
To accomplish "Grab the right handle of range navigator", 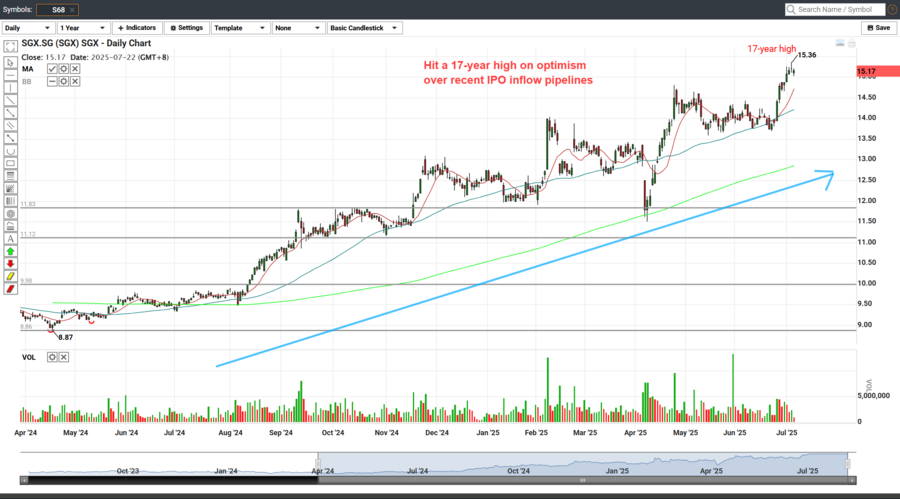I will pyautogui.click(x=848, y=463).
